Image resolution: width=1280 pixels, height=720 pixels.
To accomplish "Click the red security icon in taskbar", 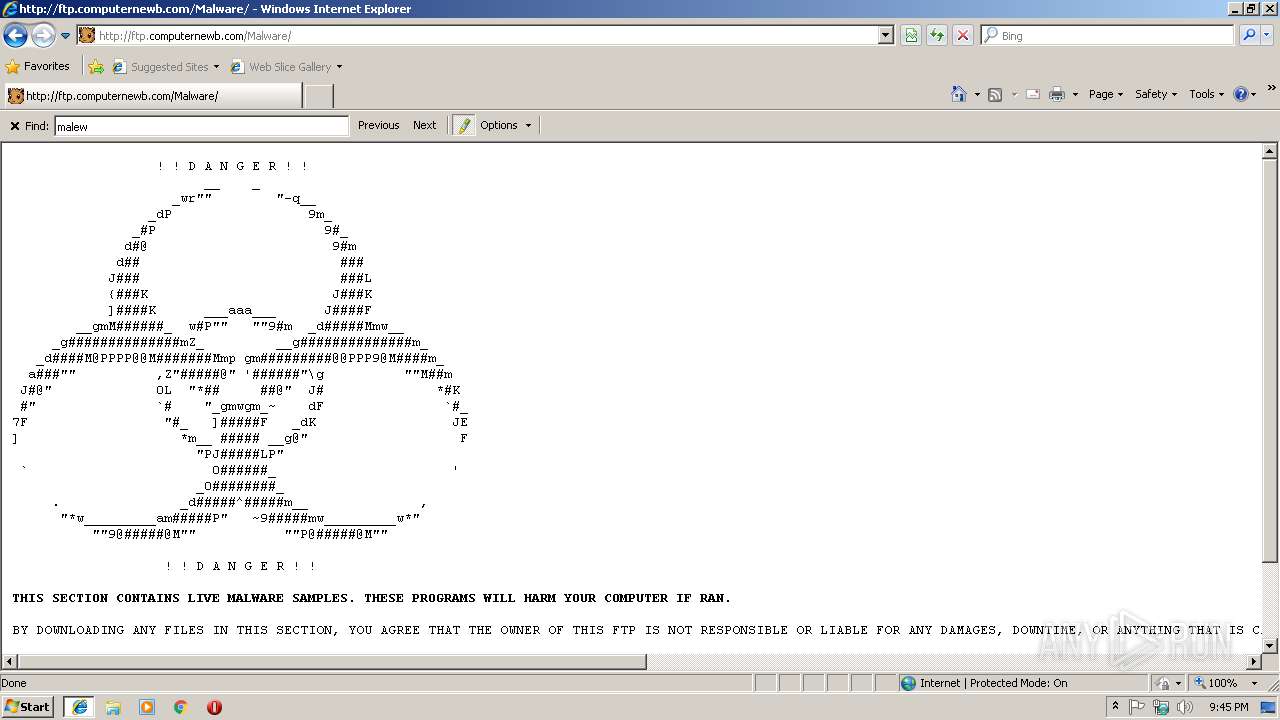I will [214, 707].
